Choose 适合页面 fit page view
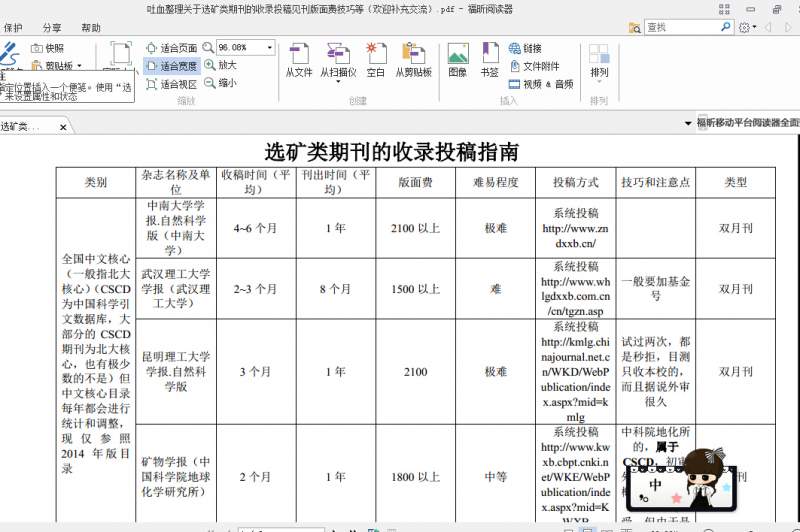Screen dimensions: 800x532 (x=171, y=48)
